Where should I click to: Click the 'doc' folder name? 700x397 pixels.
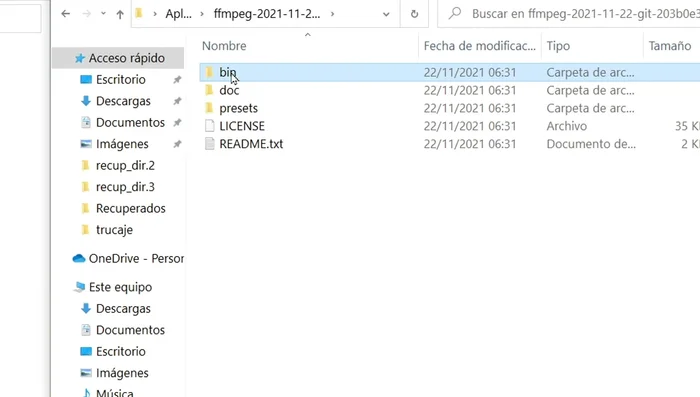(x=229, y=90)
